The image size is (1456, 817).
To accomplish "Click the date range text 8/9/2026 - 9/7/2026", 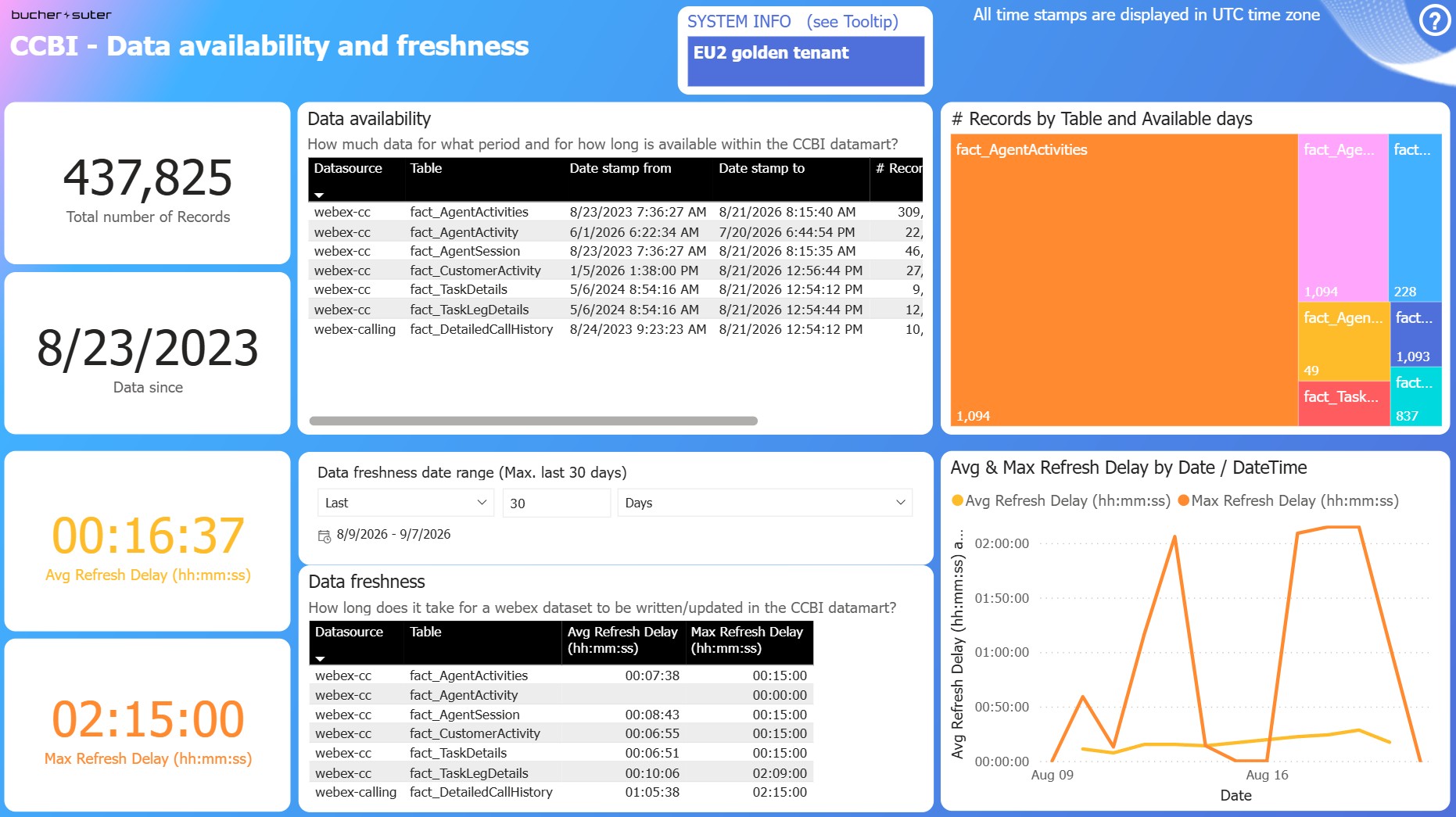I will (x=393, y=534).
